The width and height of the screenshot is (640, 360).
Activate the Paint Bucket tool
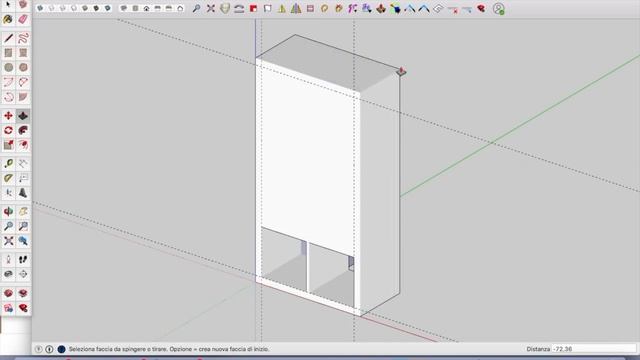click(x=8, y=19)
